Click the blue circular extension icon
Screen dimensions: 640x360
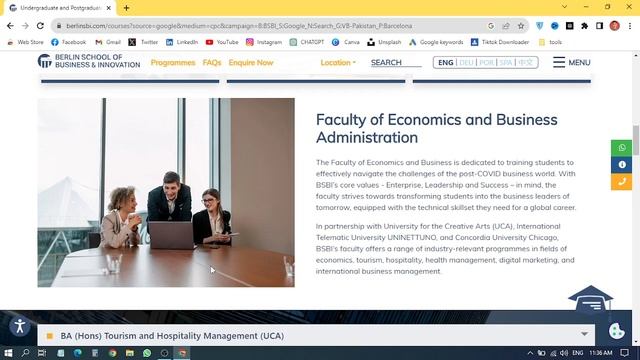click(554, 26)
